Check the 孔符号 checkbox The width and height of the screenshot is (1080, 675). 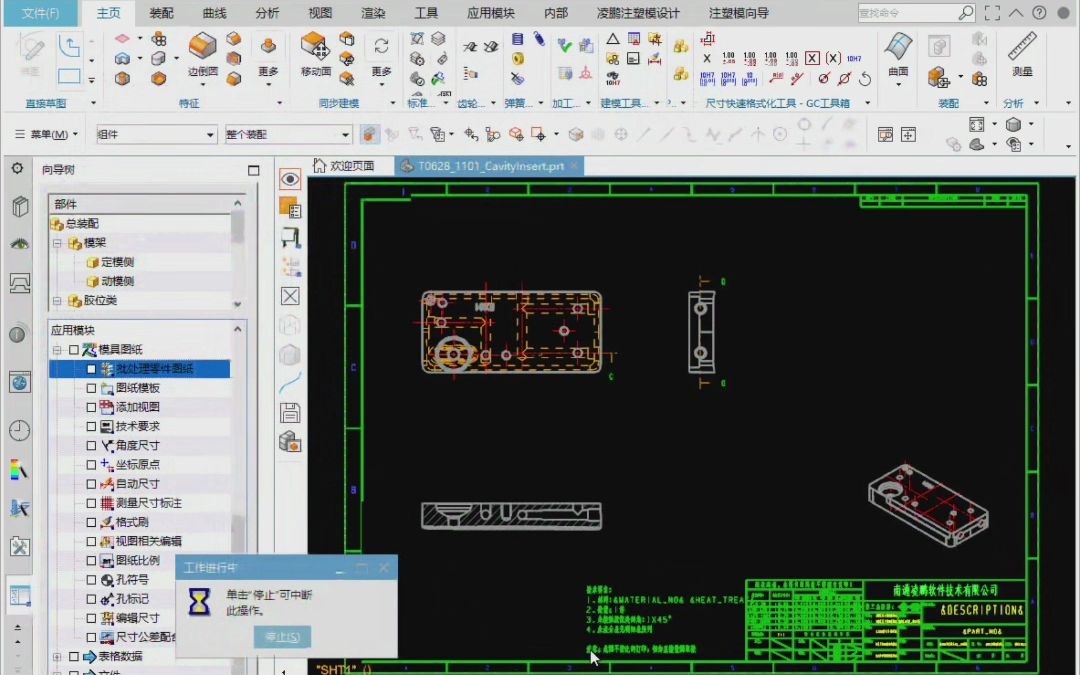coord(91,580)
